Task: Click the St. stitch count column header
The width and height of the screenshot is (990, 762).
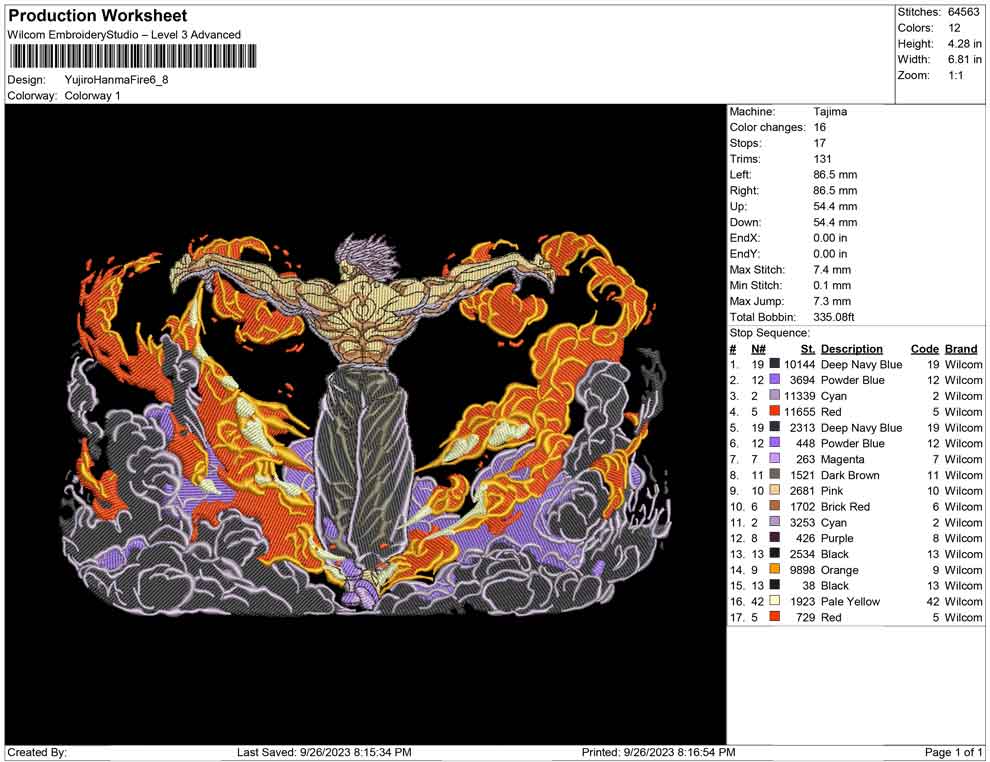Action: [x=807, y=349]
